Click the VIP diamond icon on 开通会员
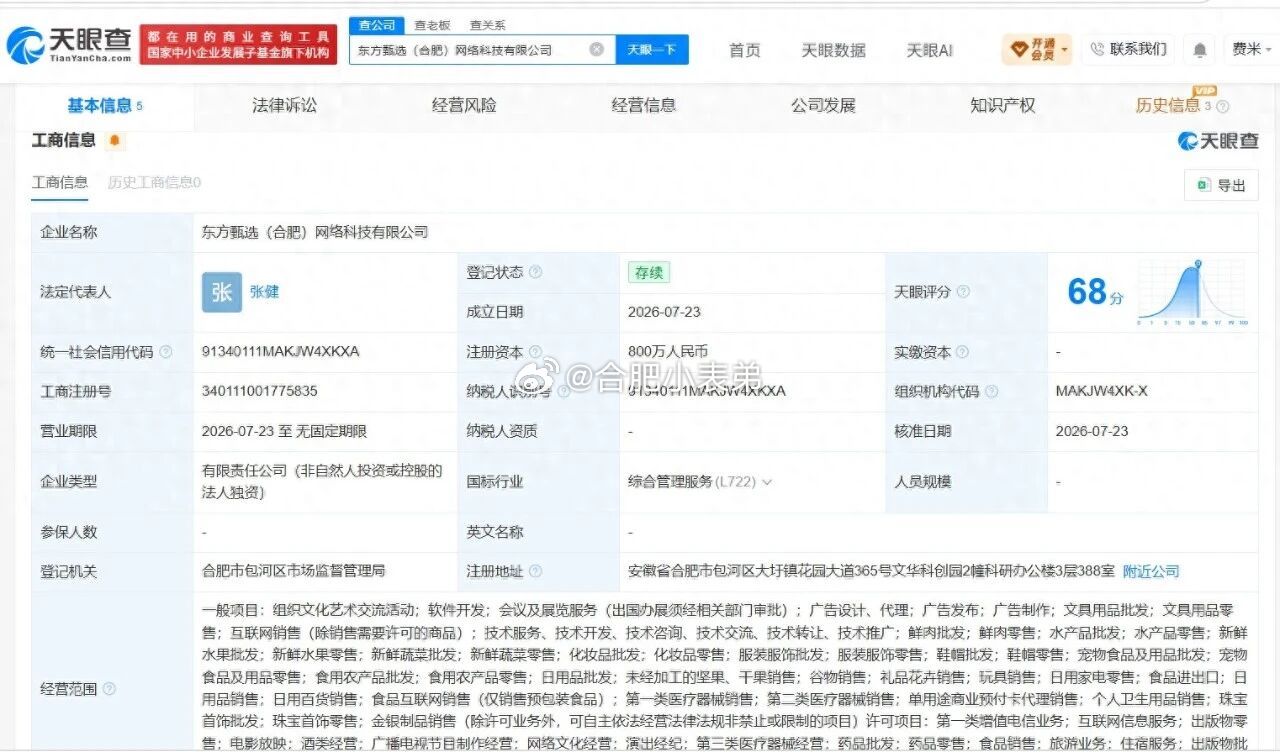Image resolution: width=1280 pixels, height=752 pixels. [x=1019, y=49]
